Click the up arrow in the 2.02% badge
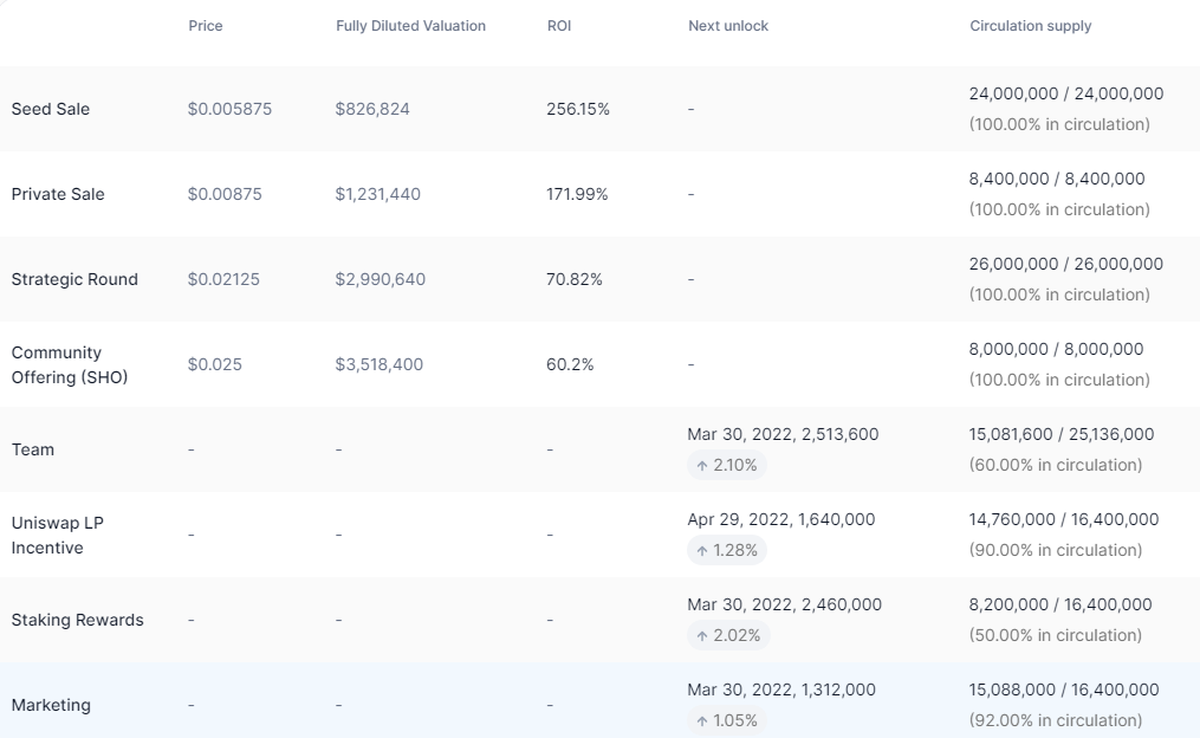1200x738 pixels. click(702, 635)
